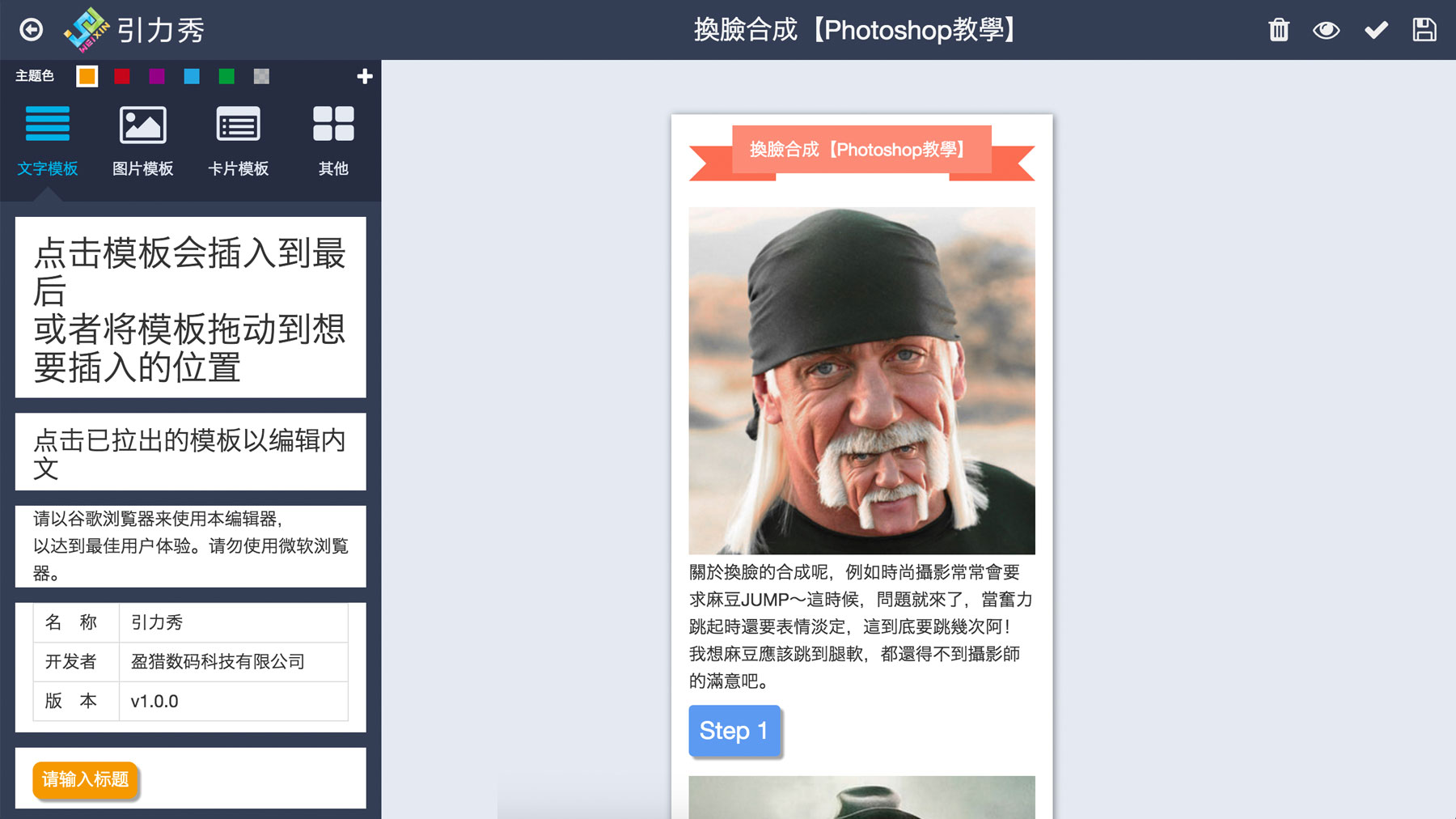Viewport: 1456px width, 819px height.
Task: Click the blue Step 1 button
Action: pos(734,731)
